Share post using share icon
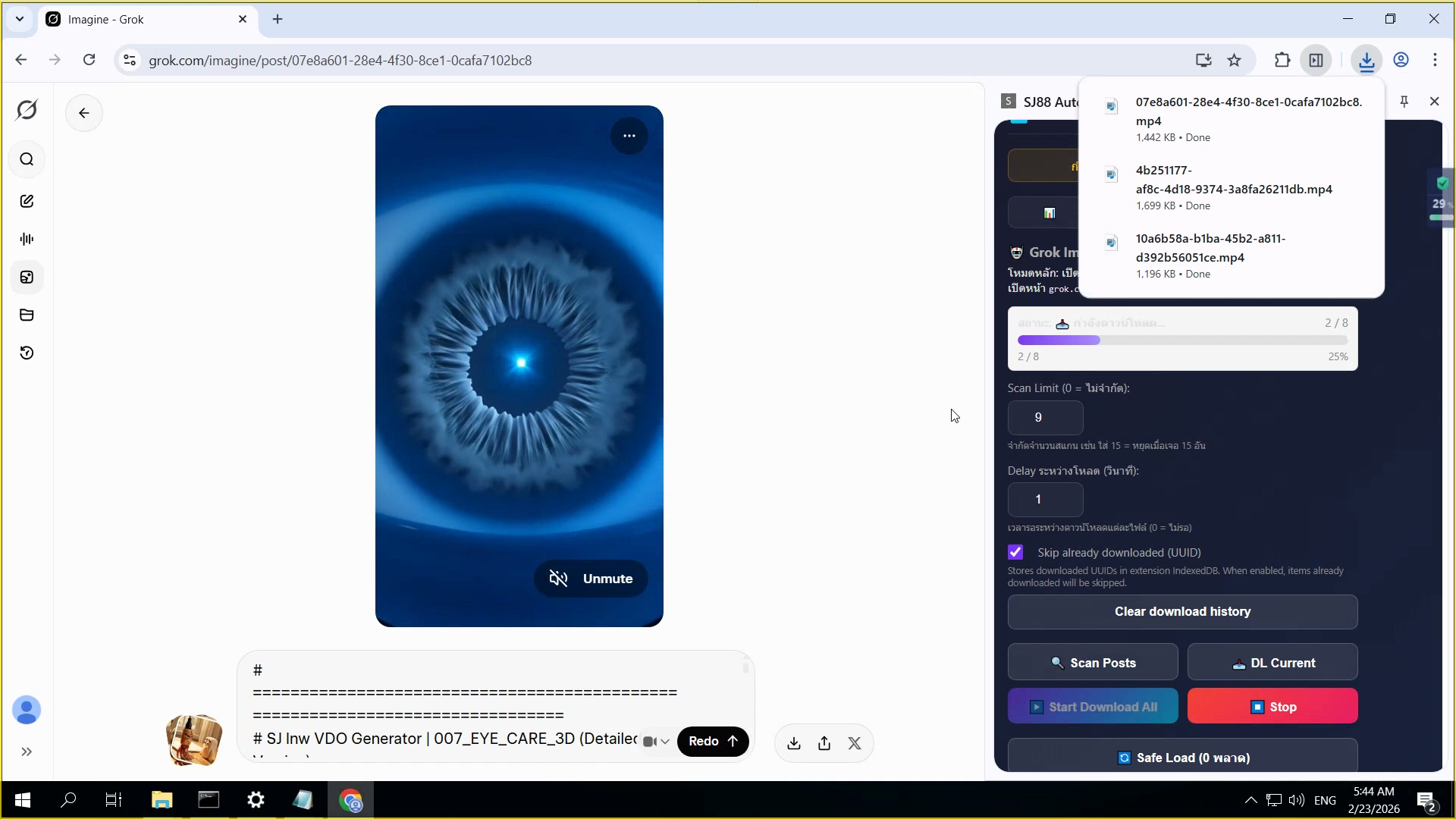This screenshot has width=1456, height=819. [824, 743]
